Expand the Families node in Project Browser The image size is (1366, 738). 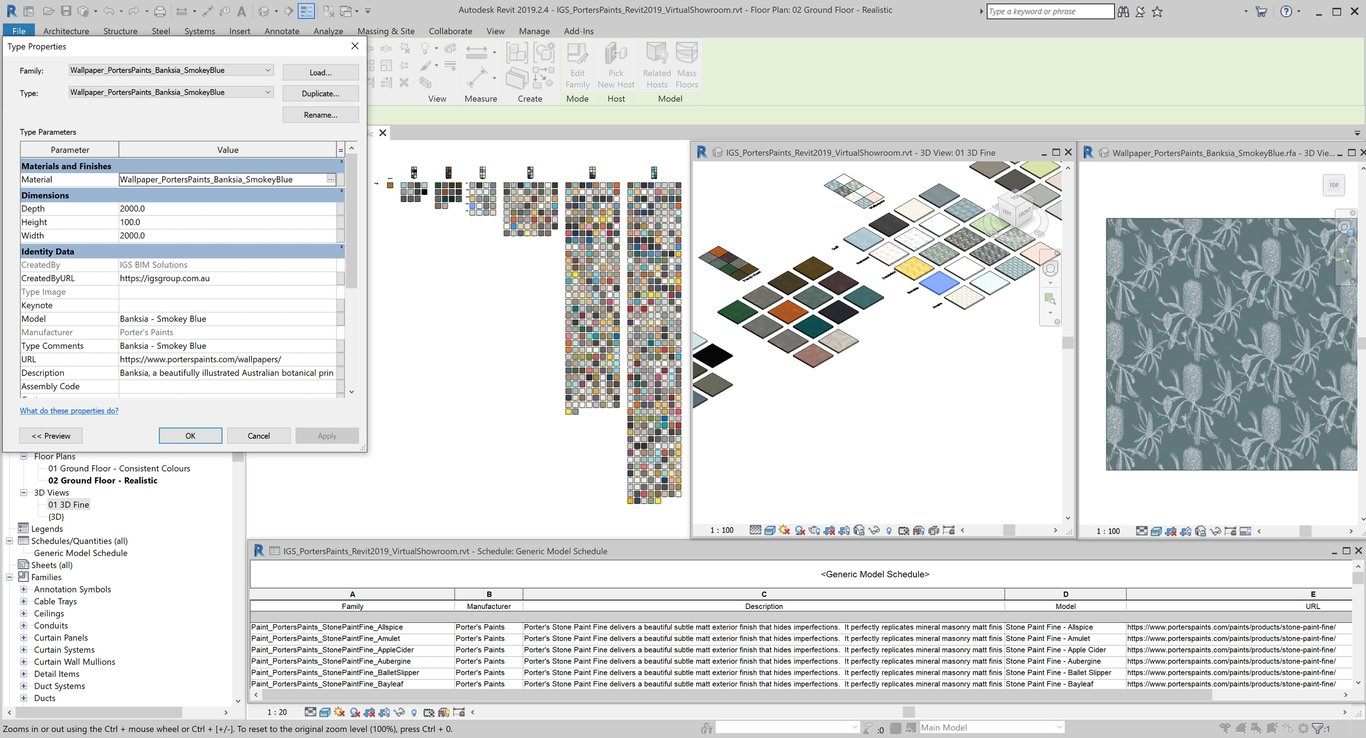point(7,577)
